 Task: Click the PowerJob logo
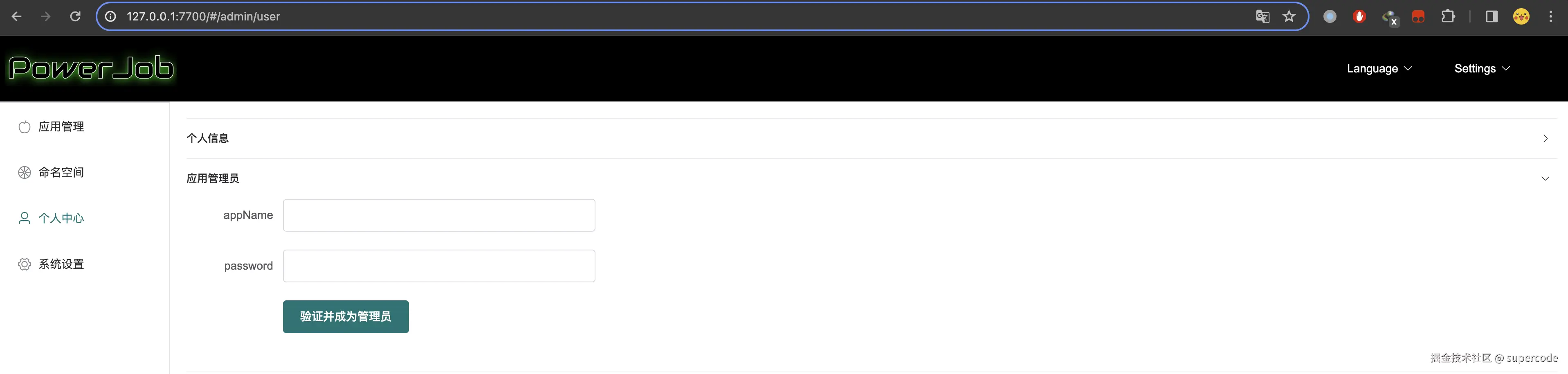[x=91, y=68]
